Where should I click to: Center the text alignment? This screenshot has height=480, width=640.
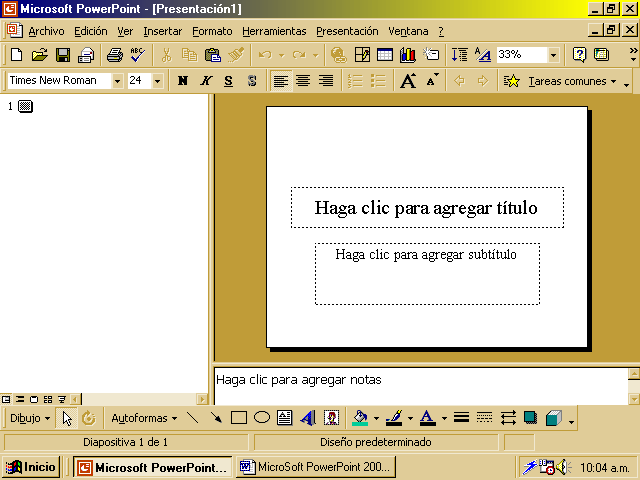click(303, 81)
